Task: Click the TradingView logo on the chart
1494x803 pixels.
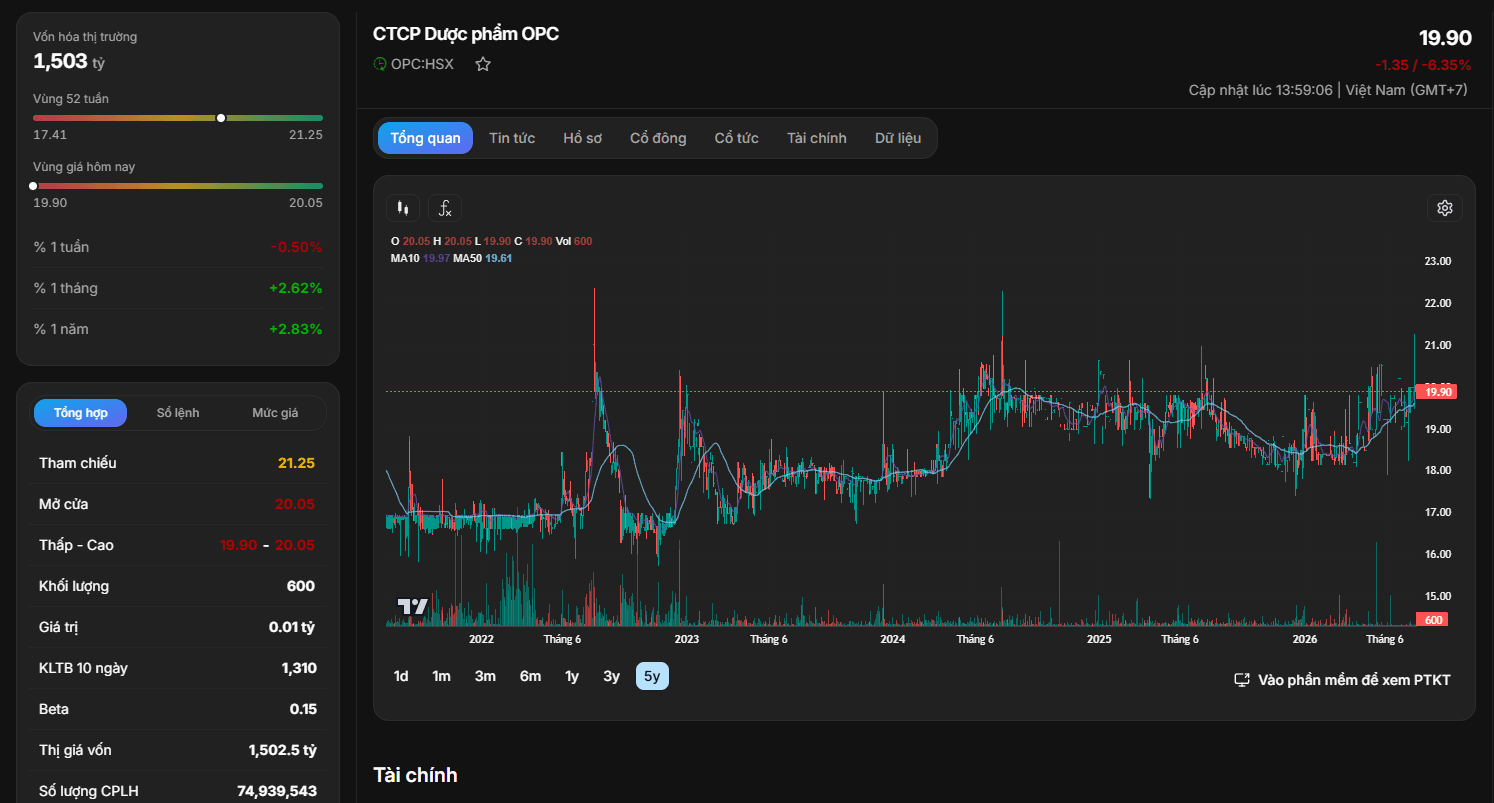Action: 413,606
